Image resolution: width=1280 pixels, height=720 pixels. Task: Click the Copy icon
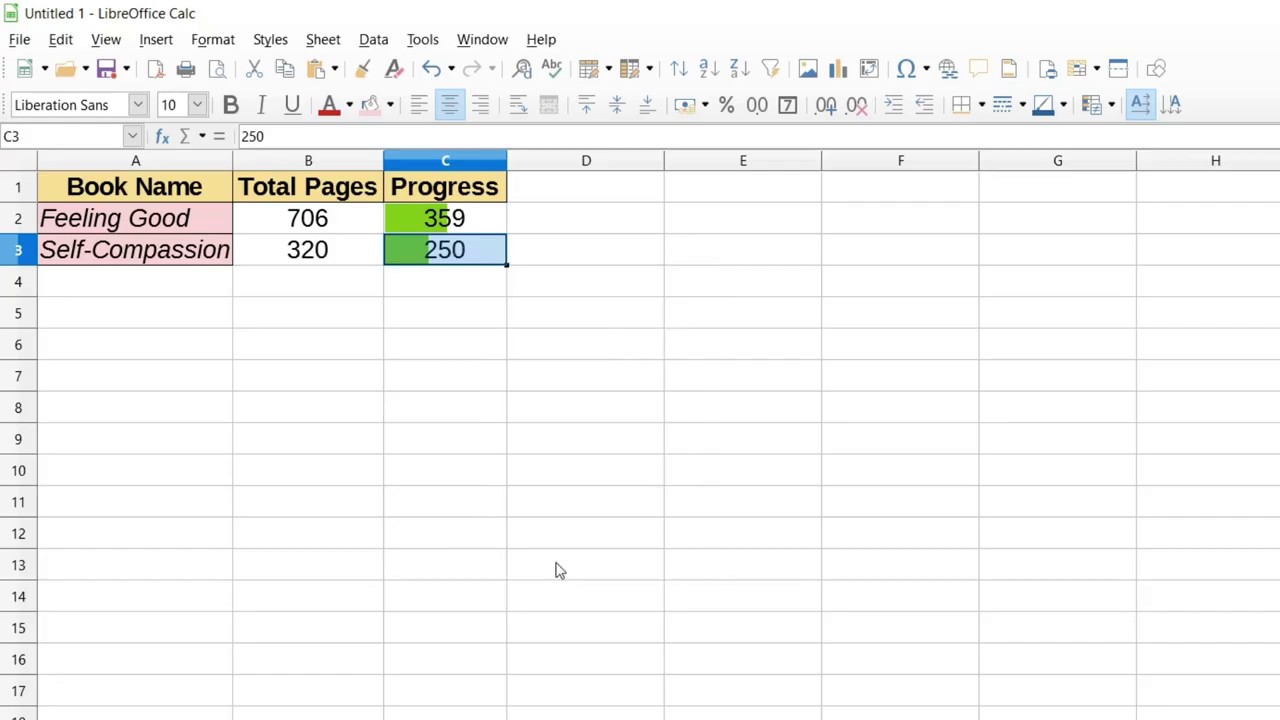pyautogui.click(x=285, y=69)
